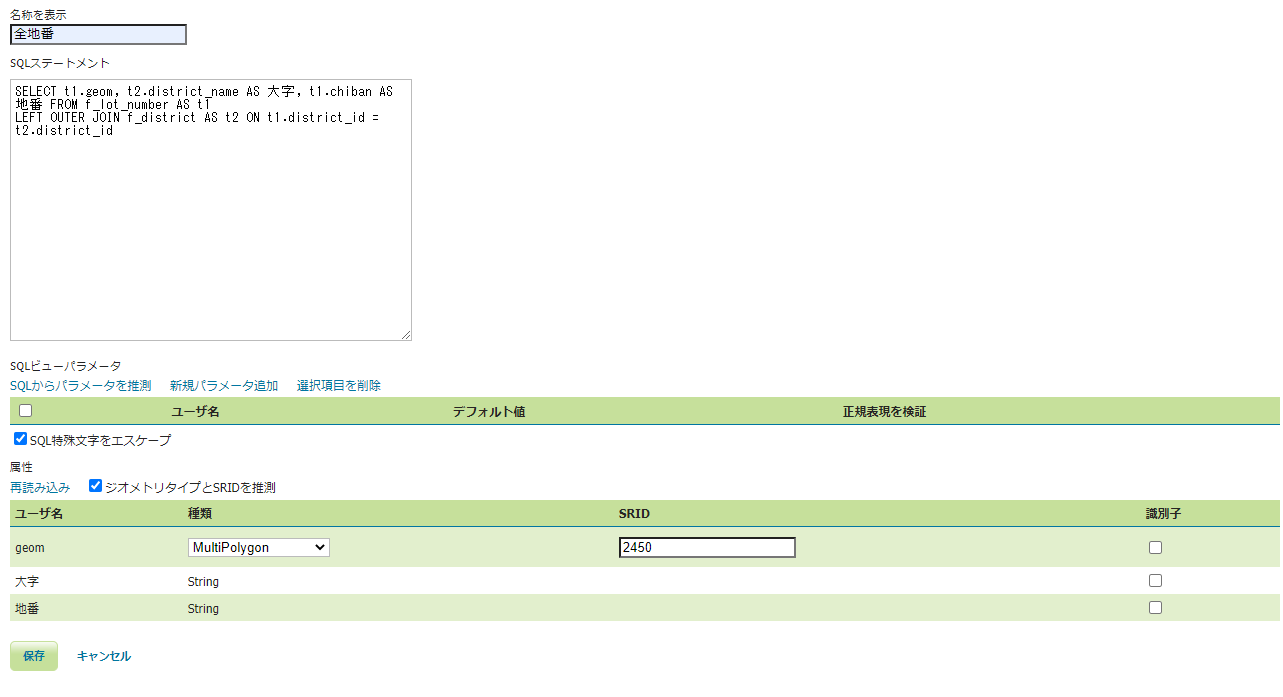
Task: Click the 選択項目を削除 link
Action: [x=339, y=385]
